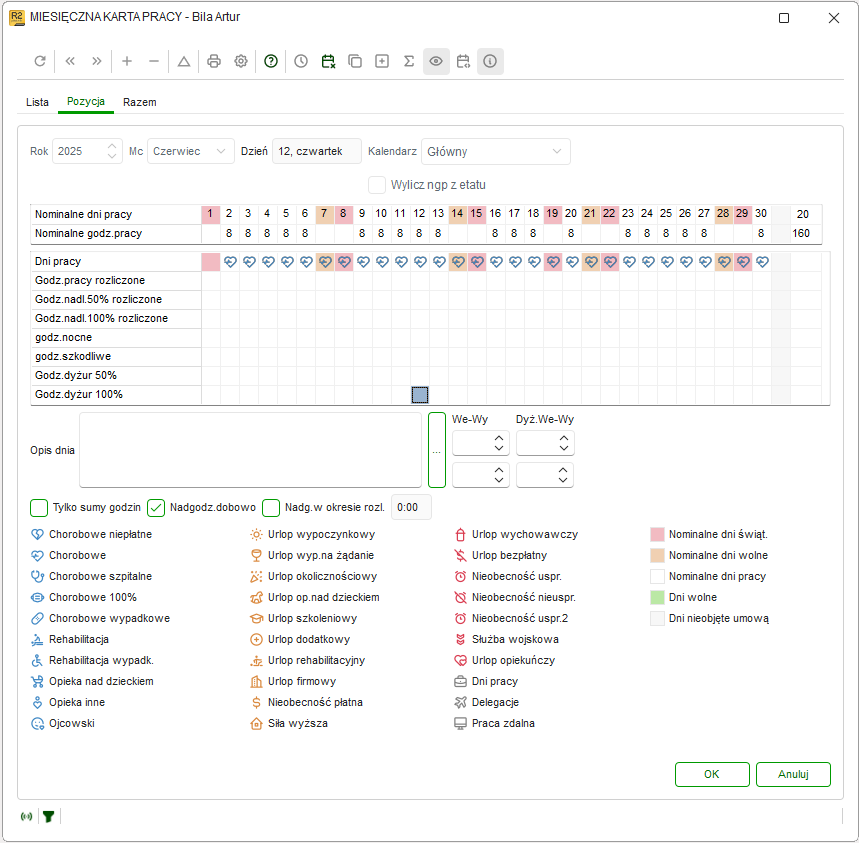Click the down arrow of the lower Dyż.We-Wy field
Screen dimensions: 859x843
click(563, 480)
